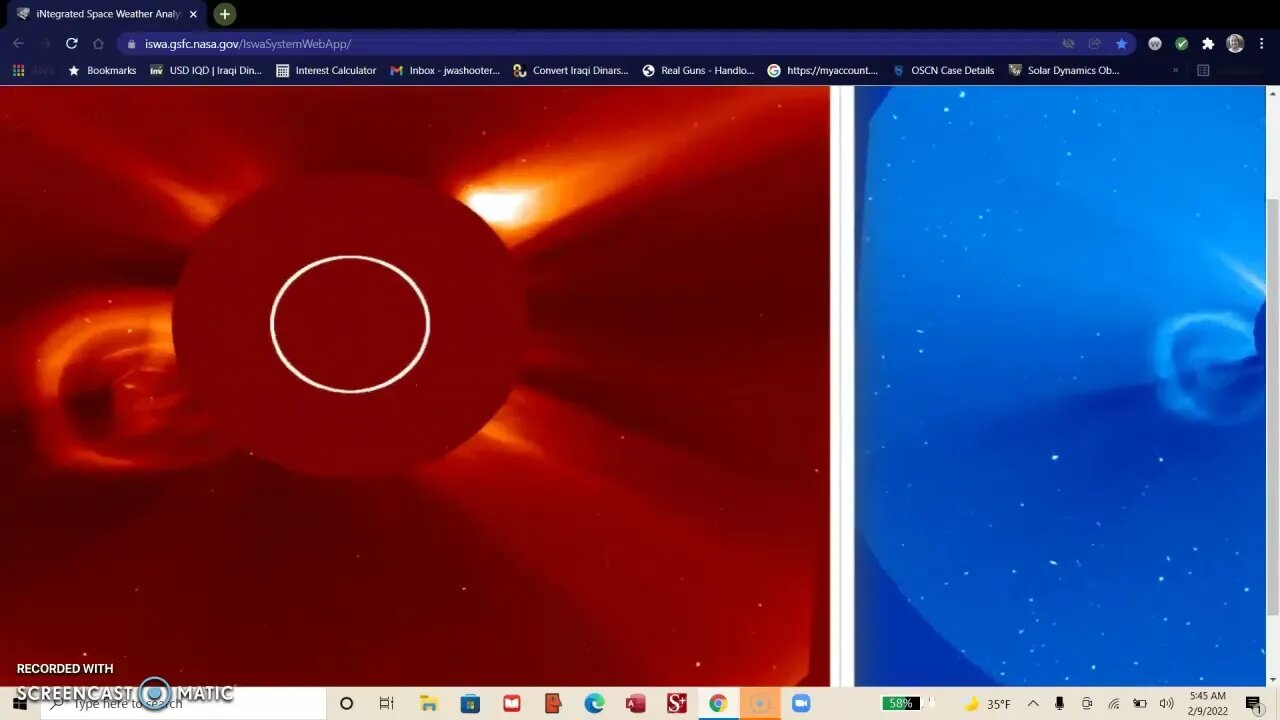Open Microsoft Store from the taskbar

coord(470,704)
